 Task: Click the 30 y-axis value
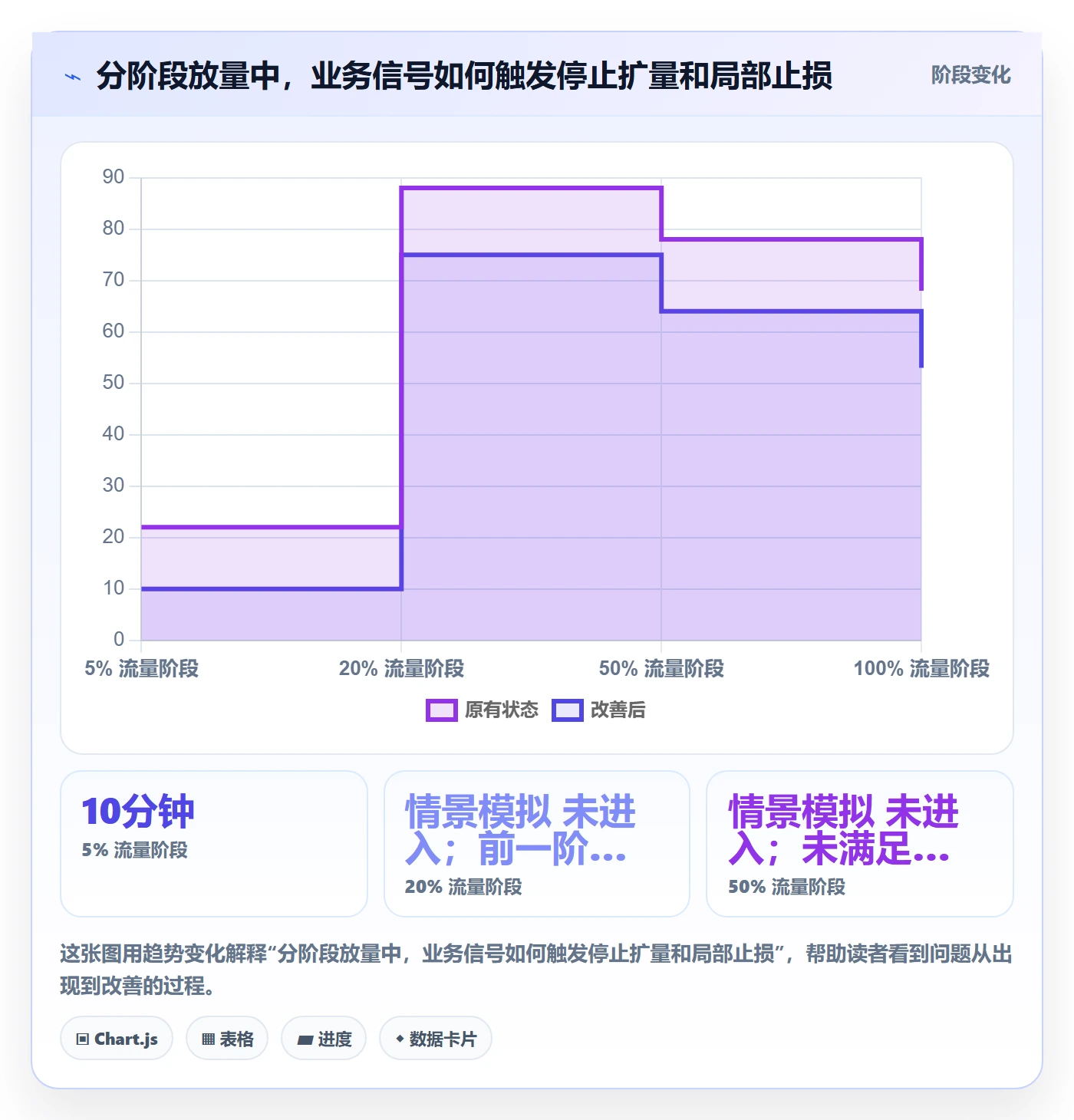click(114, 486)
